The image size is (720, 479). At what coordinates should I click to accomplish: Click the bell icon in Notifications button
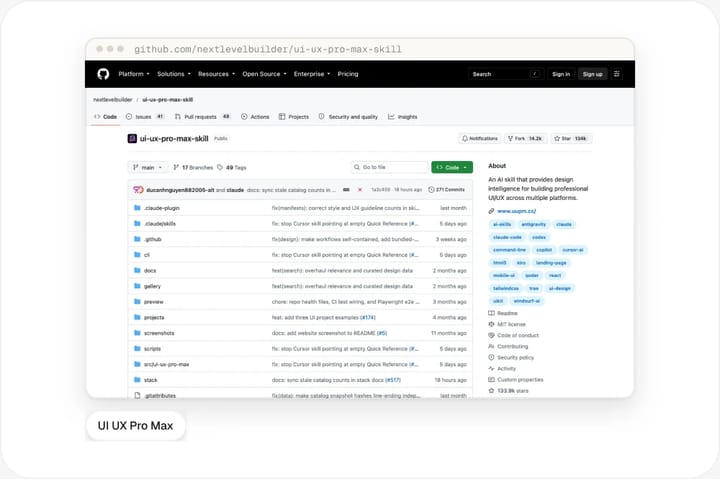[x=465, y=138]
